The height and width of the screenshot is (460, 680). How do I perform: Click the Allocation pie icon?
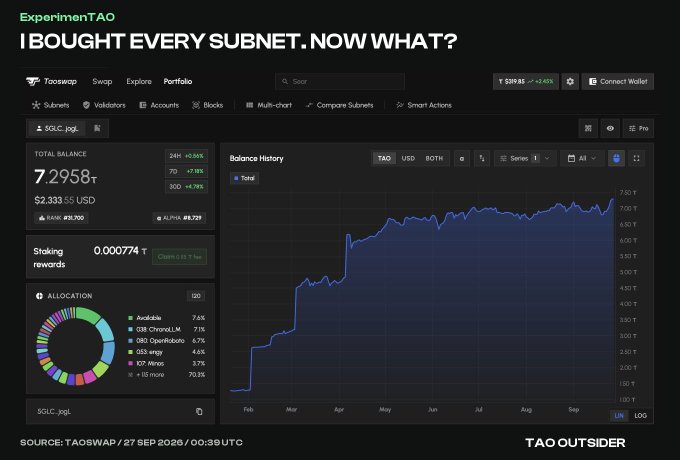coord(39,296)
